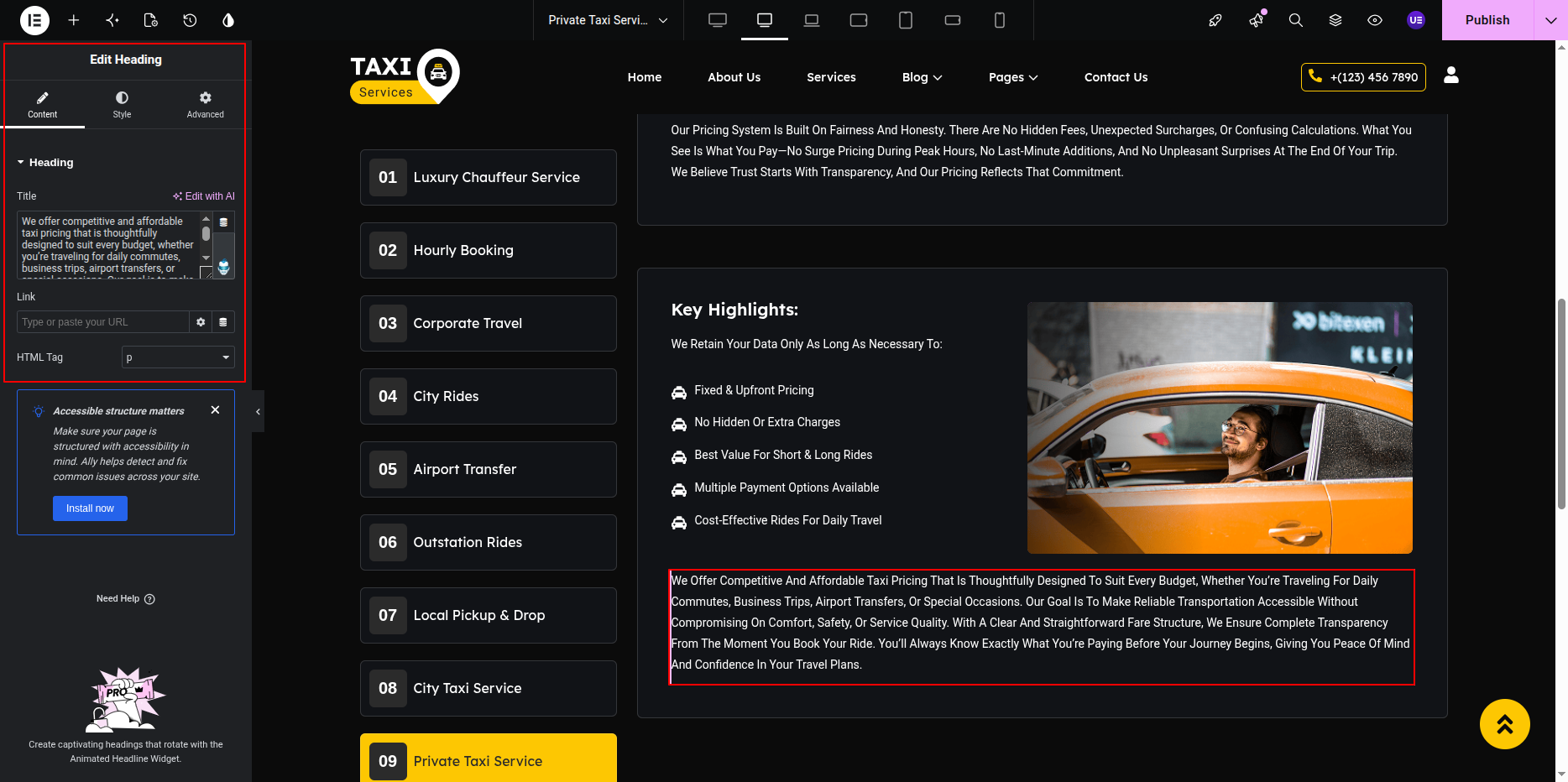
Task: Open the Structure layers icon
Action: (x=1335, y=20)
